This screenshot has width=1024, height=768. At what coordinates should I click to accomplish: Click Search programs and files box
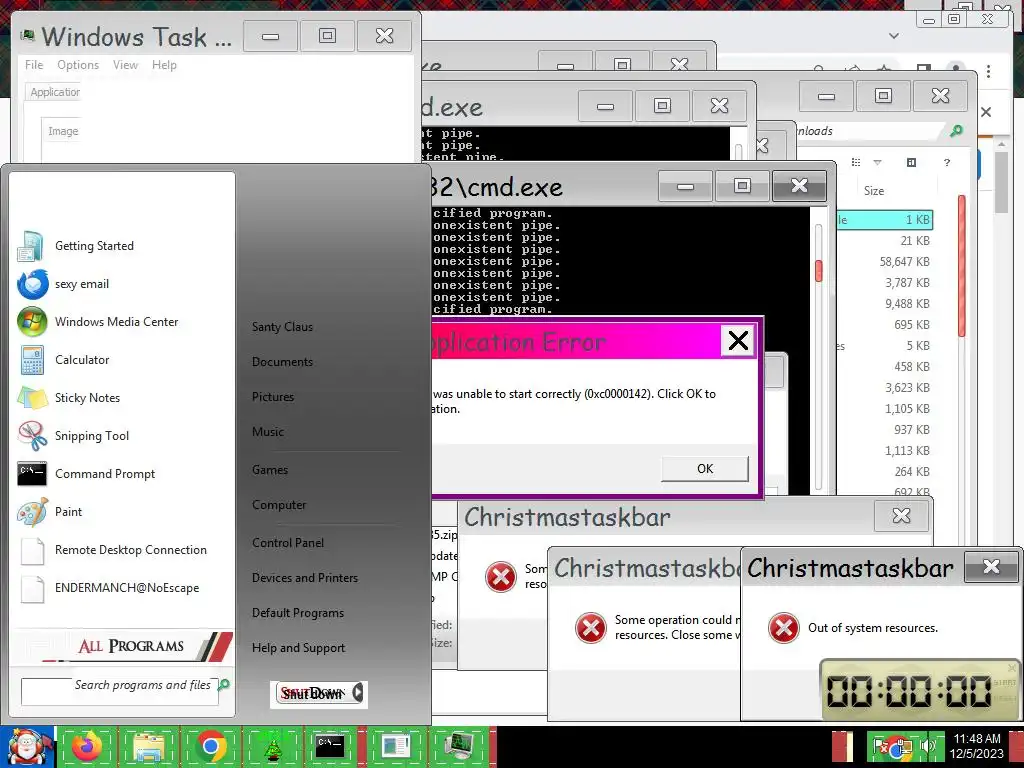[x=120, y=691]
